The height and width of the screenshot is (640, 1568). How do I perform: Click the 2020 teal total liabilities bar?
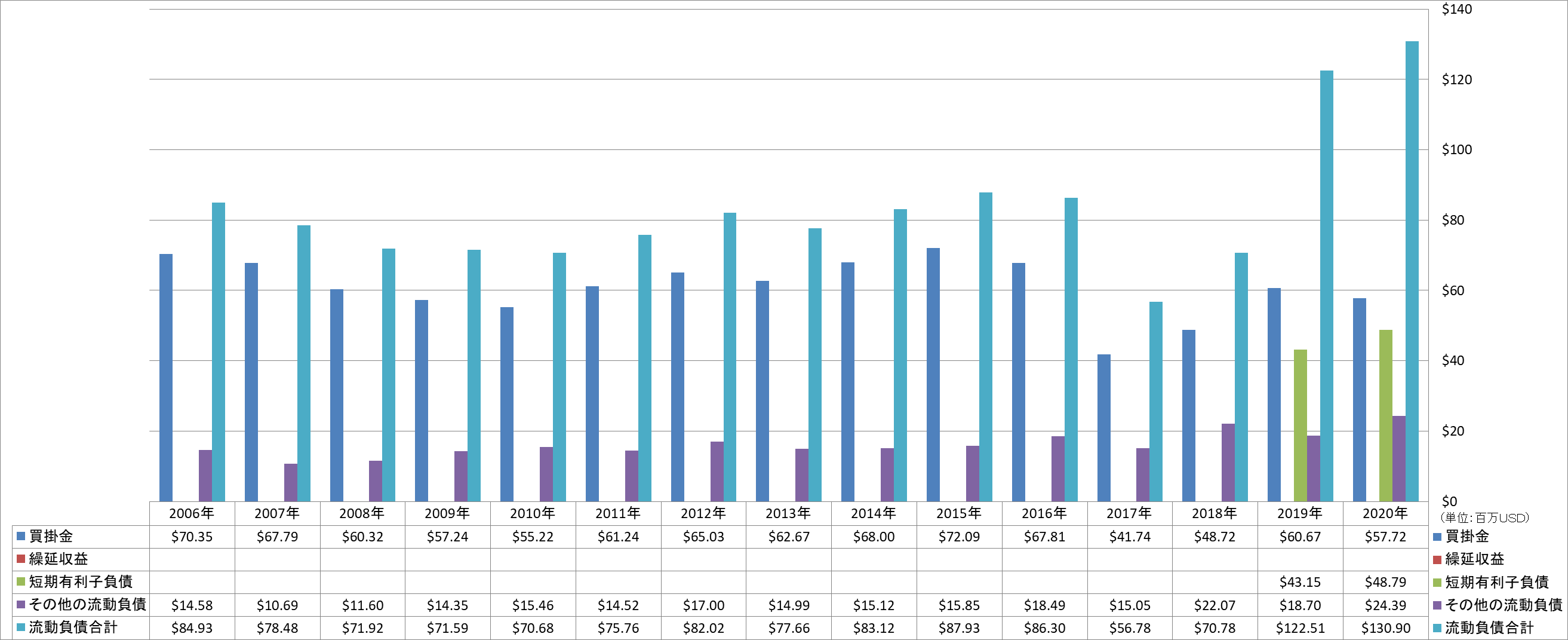pos(1412,271)
